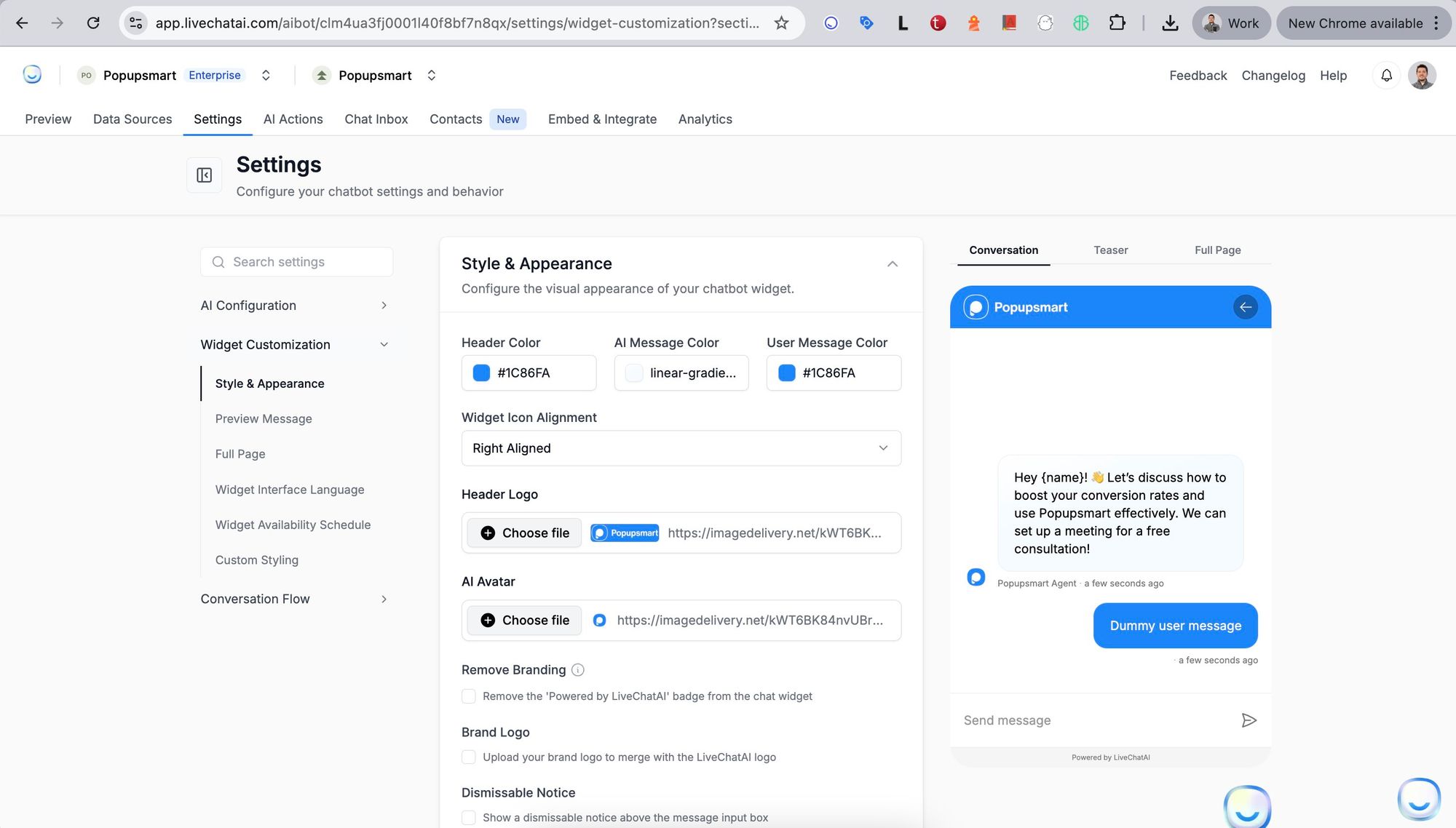The image size is (1456, 828).
Task: Click Choose file for Header Logo
Action: click(524, 533)
